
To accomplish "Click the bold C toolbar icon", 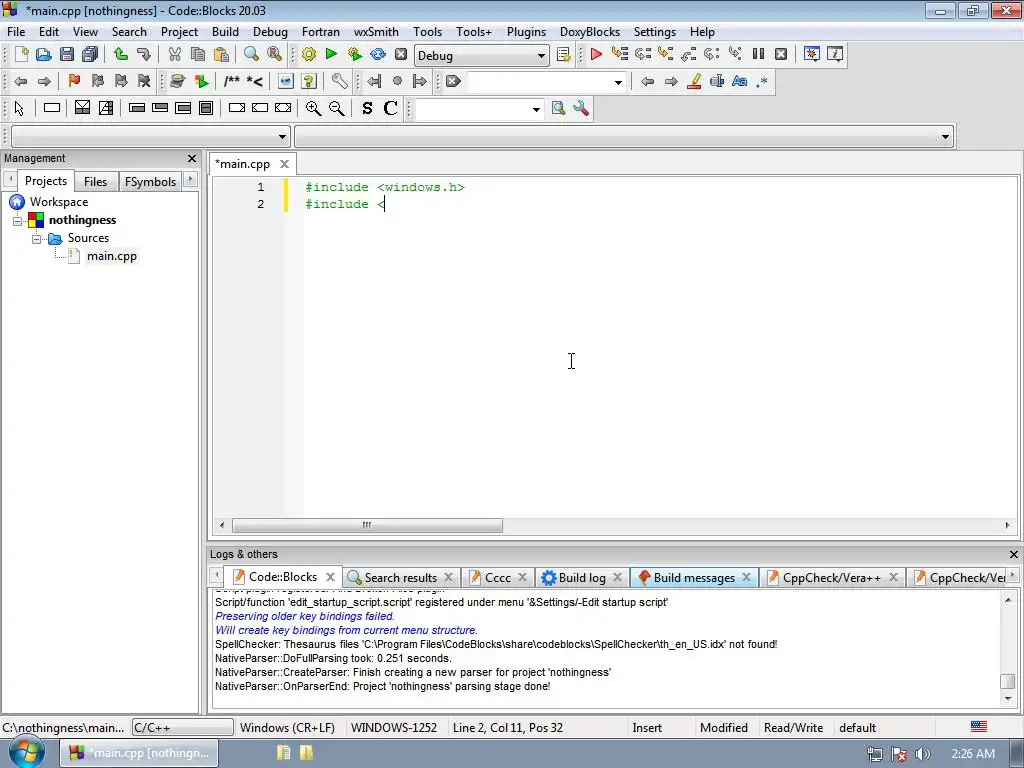I will pos(391,108).
